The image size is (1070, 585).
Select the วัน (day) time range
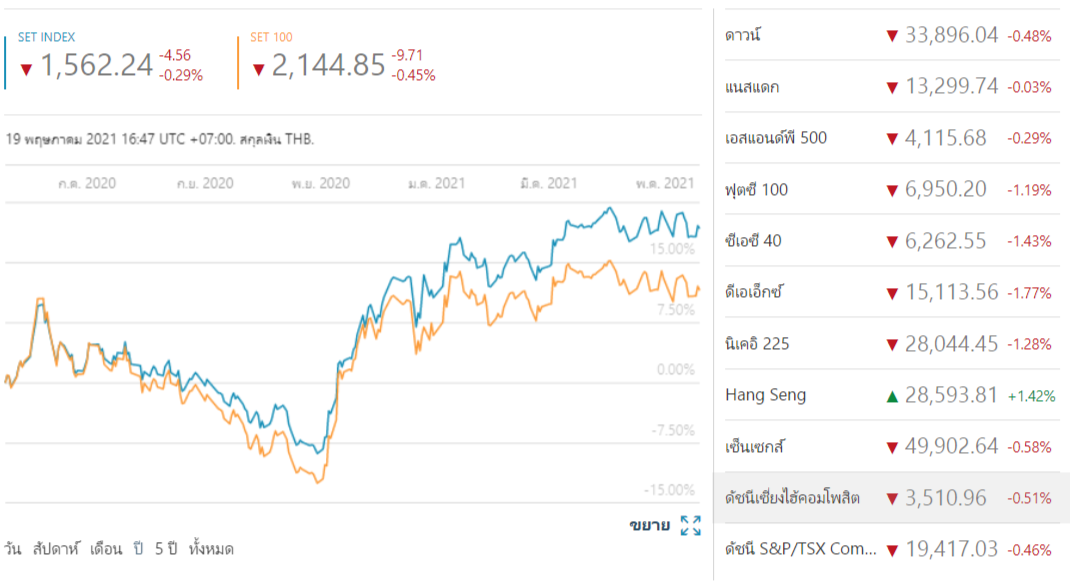pos(12,549)
